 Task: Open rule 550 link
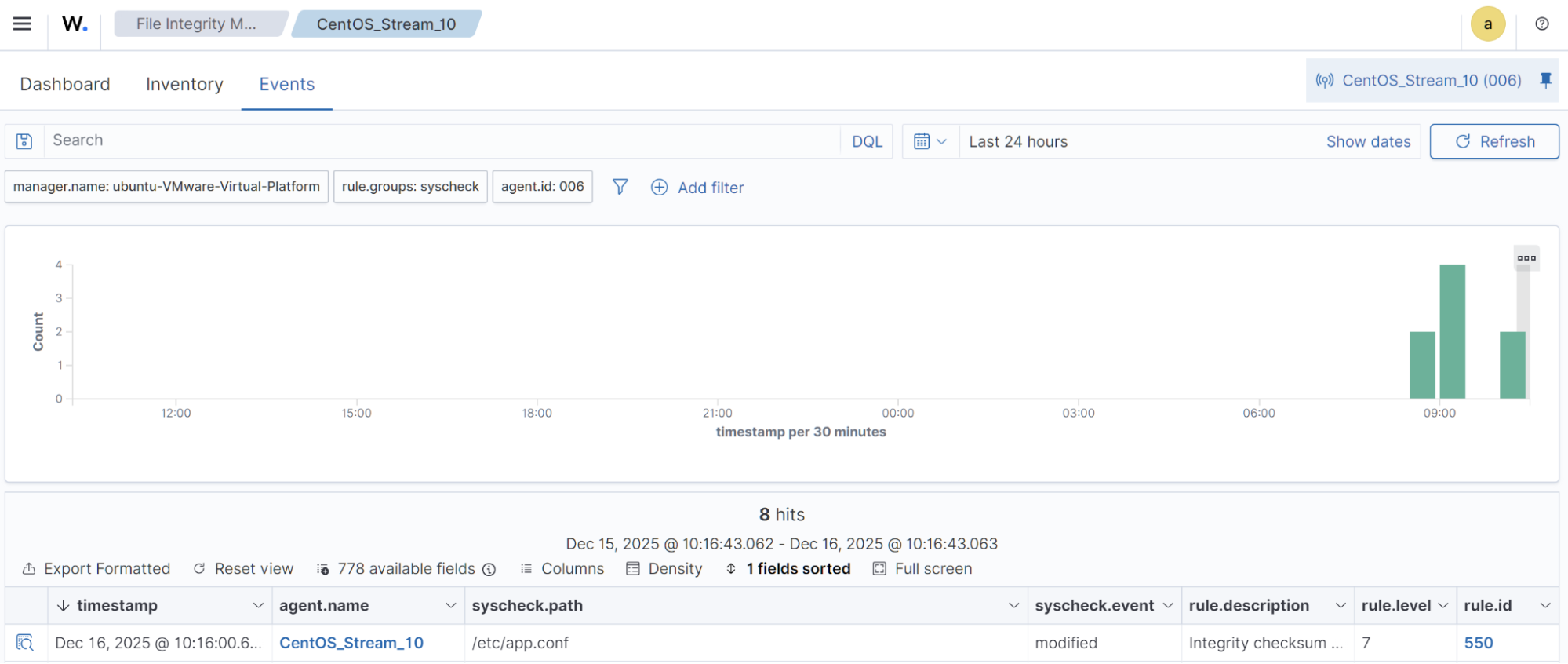point(1479,643)
